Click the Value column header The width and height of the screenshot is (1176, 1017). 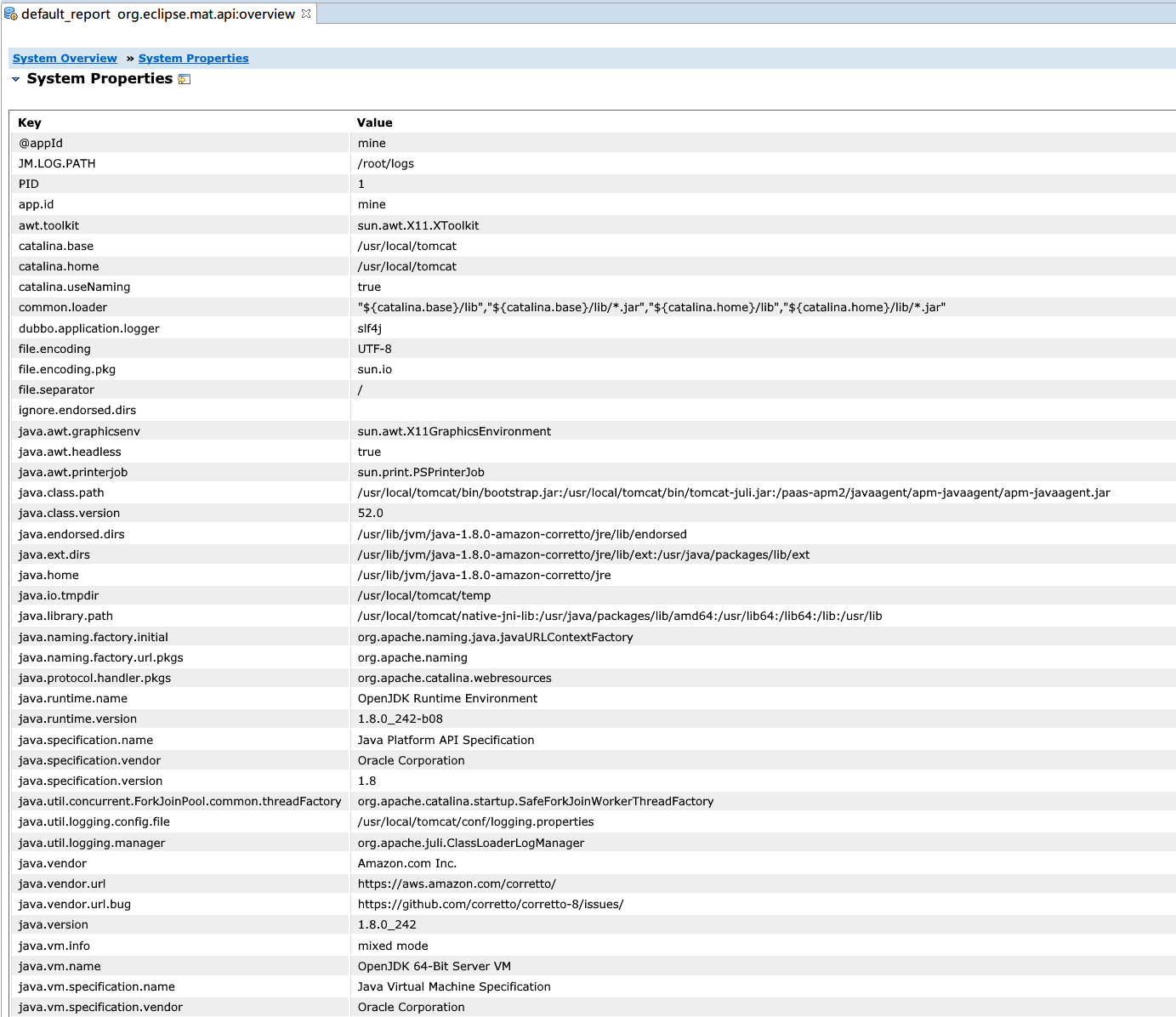375,122
